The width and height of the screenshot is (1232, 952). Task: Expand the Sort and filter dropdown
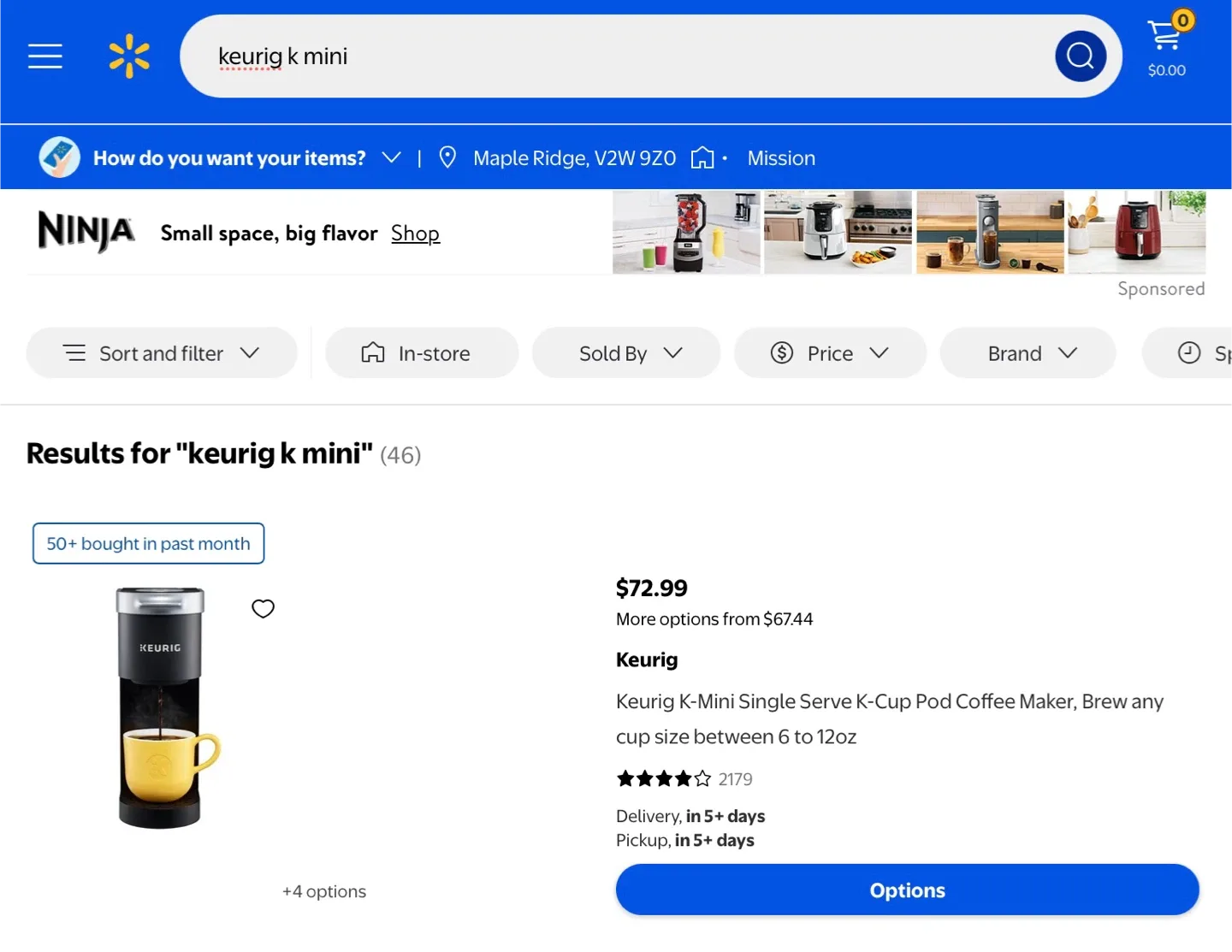pos(162,353)
